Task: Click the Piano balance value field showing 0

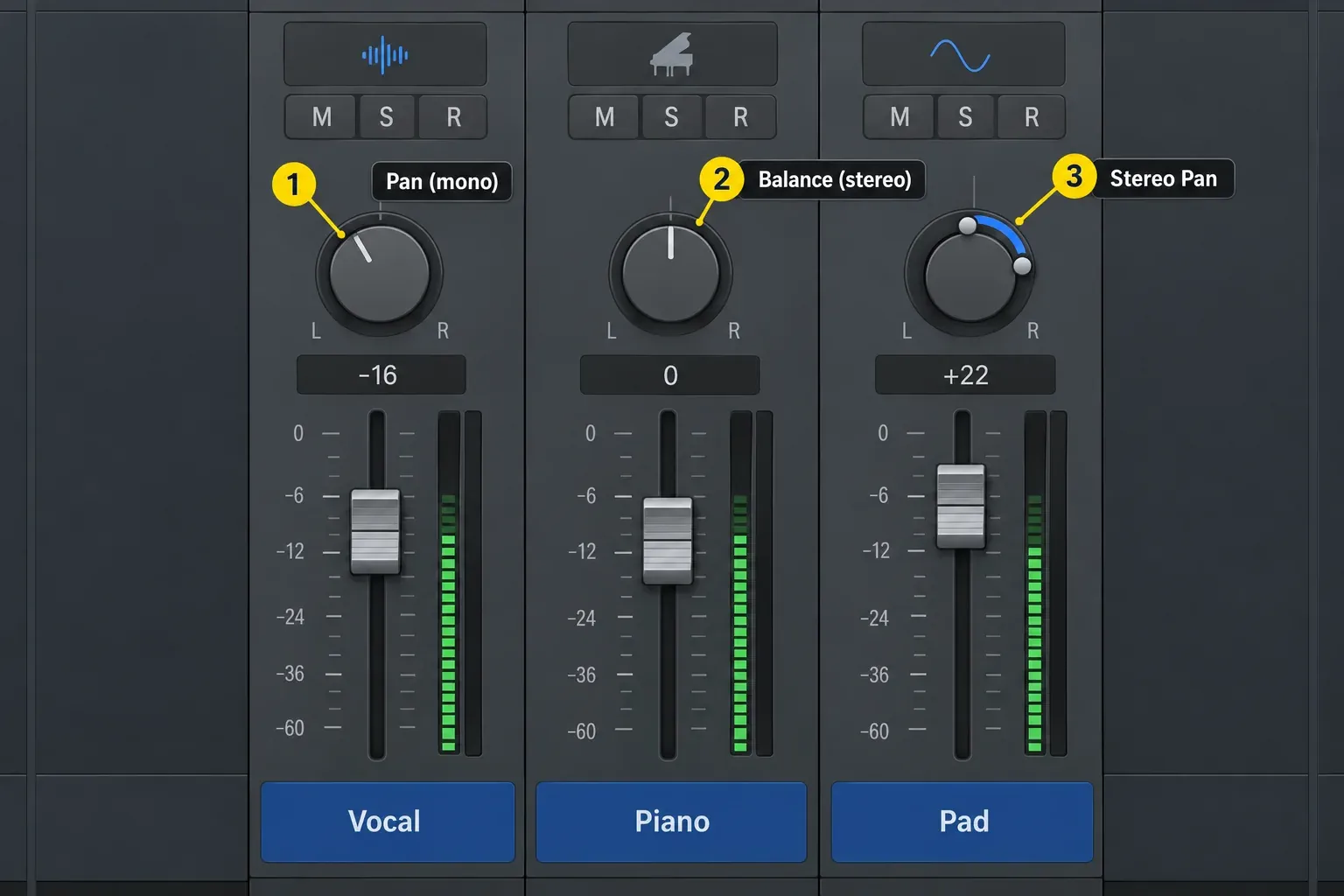Action: [x=670, y=375]
